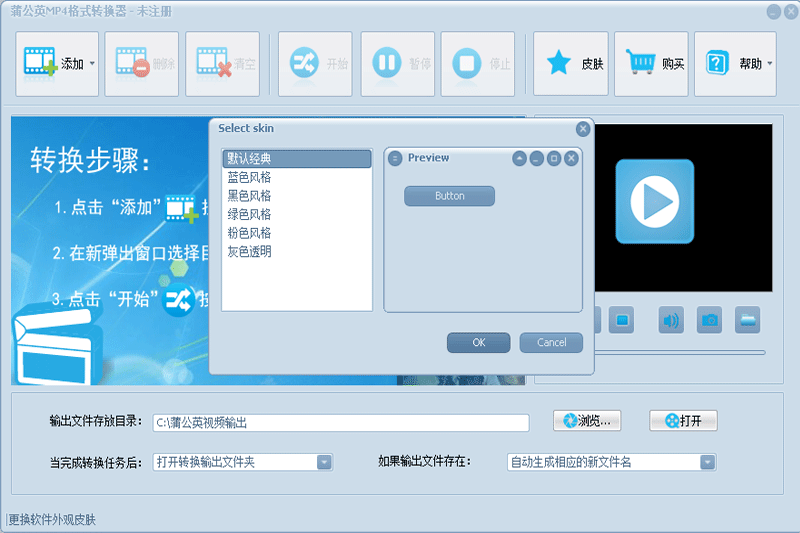
Task: Click Preview window close icon
Action: [x=571, y=159]
